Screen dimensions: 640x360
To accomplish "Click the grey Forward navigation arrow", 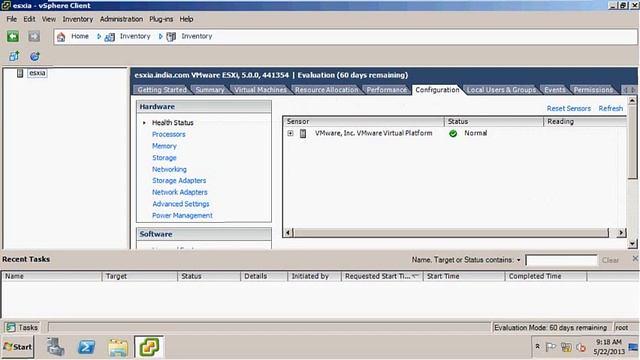I will coord(34,36).
